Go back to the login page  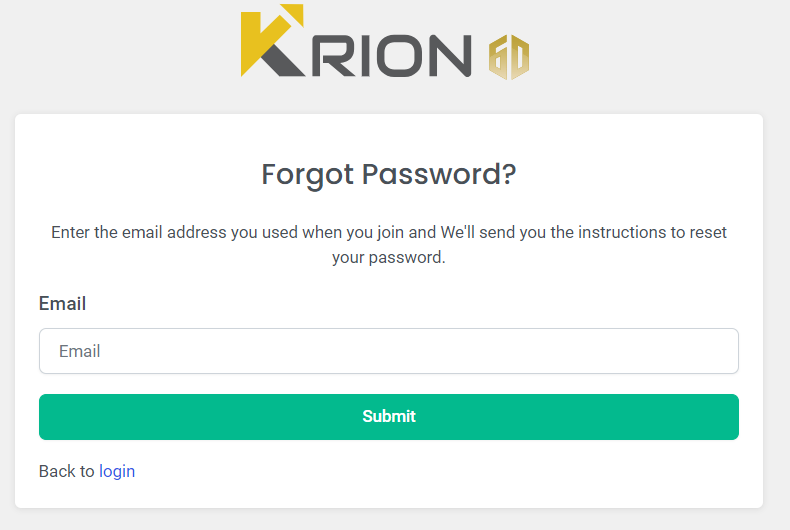[x=117, y=471]
